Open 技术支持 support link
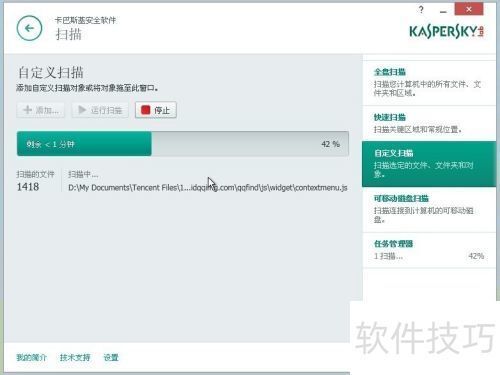 [x=75, y=358]
